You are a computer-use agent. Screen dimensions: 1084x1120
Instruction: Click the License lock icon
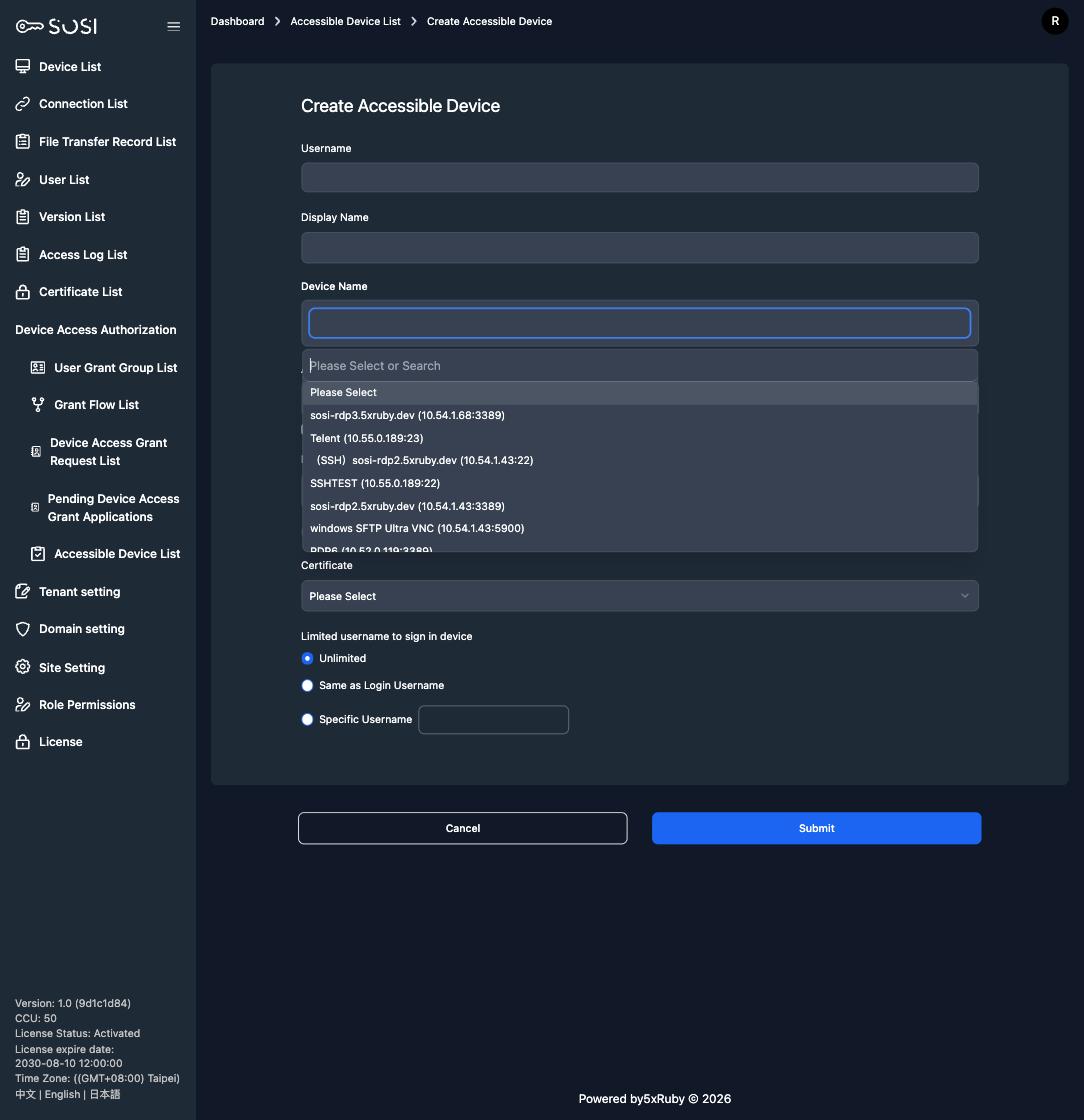(x=23, y=741)
